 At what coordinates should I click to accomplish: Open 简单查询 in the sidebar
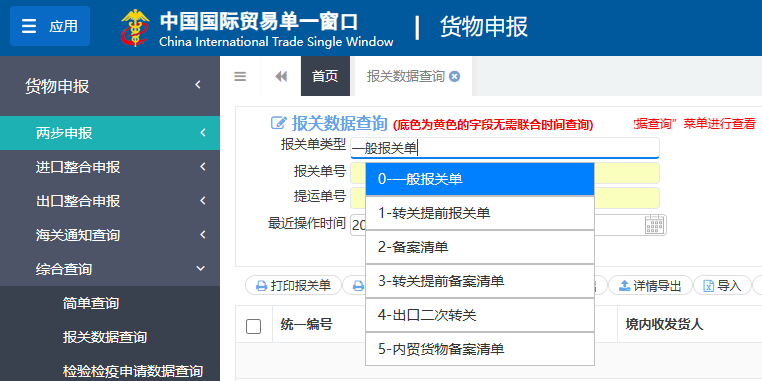pyautogui.click(x=91, y=303)
